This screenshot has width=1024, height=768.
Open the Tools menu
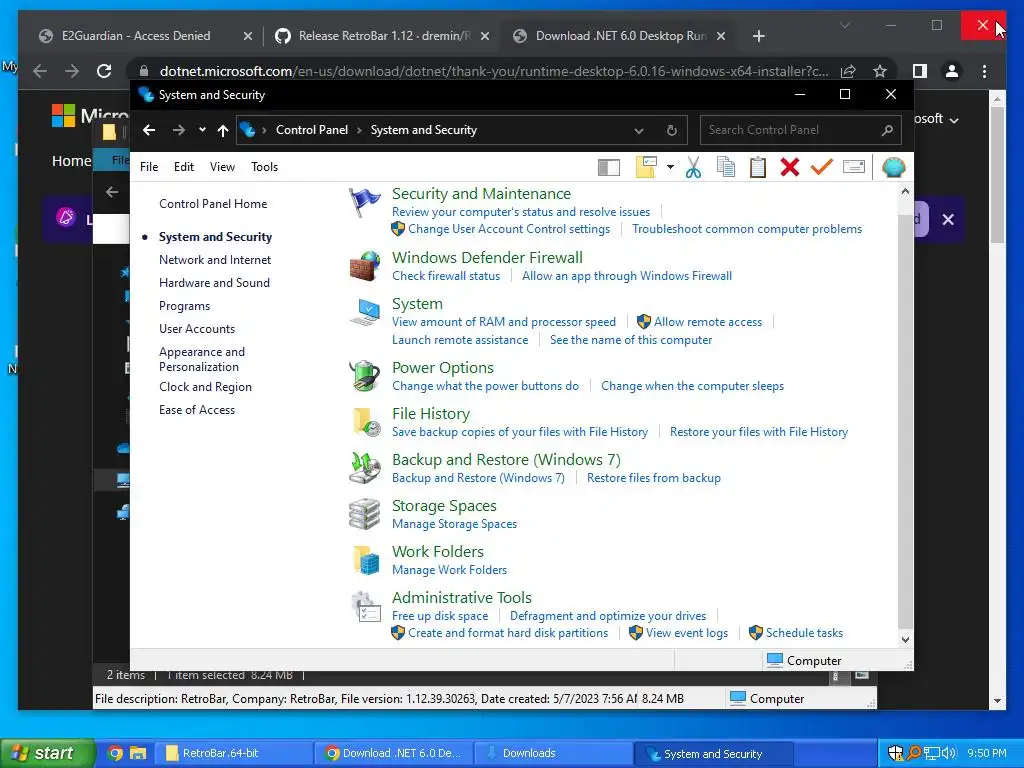tap(264, 167)
